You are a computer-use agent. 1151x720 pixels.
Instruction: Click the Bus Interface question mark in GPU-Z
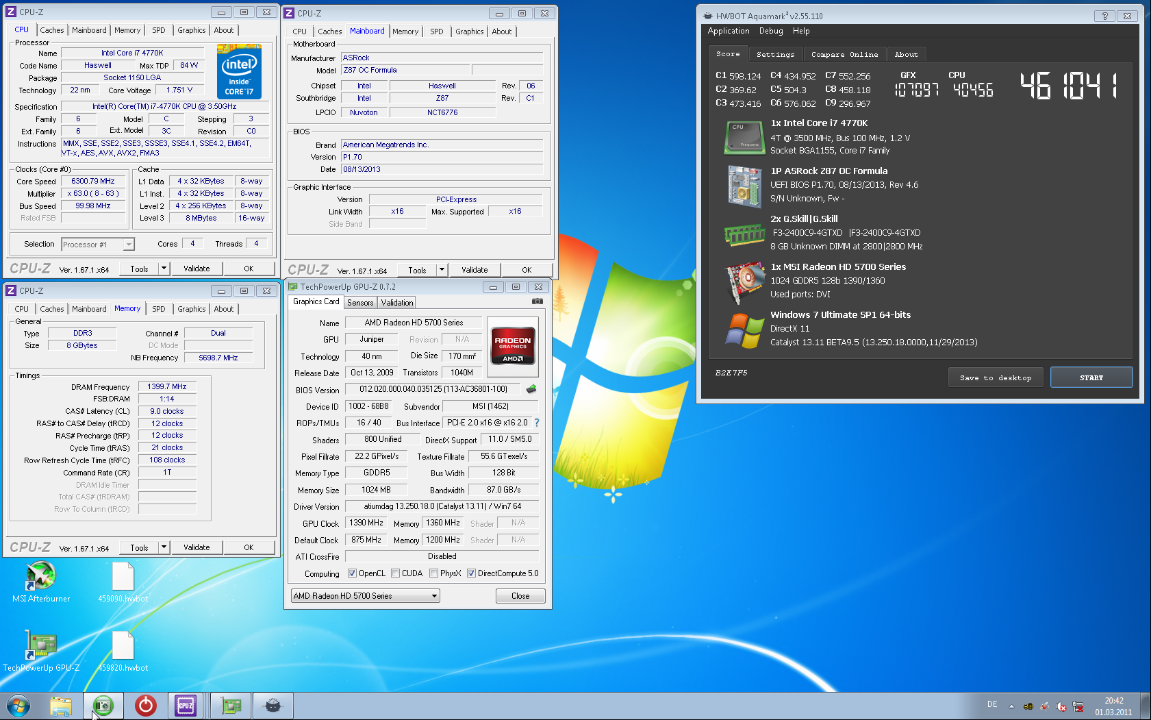[537, 423]
